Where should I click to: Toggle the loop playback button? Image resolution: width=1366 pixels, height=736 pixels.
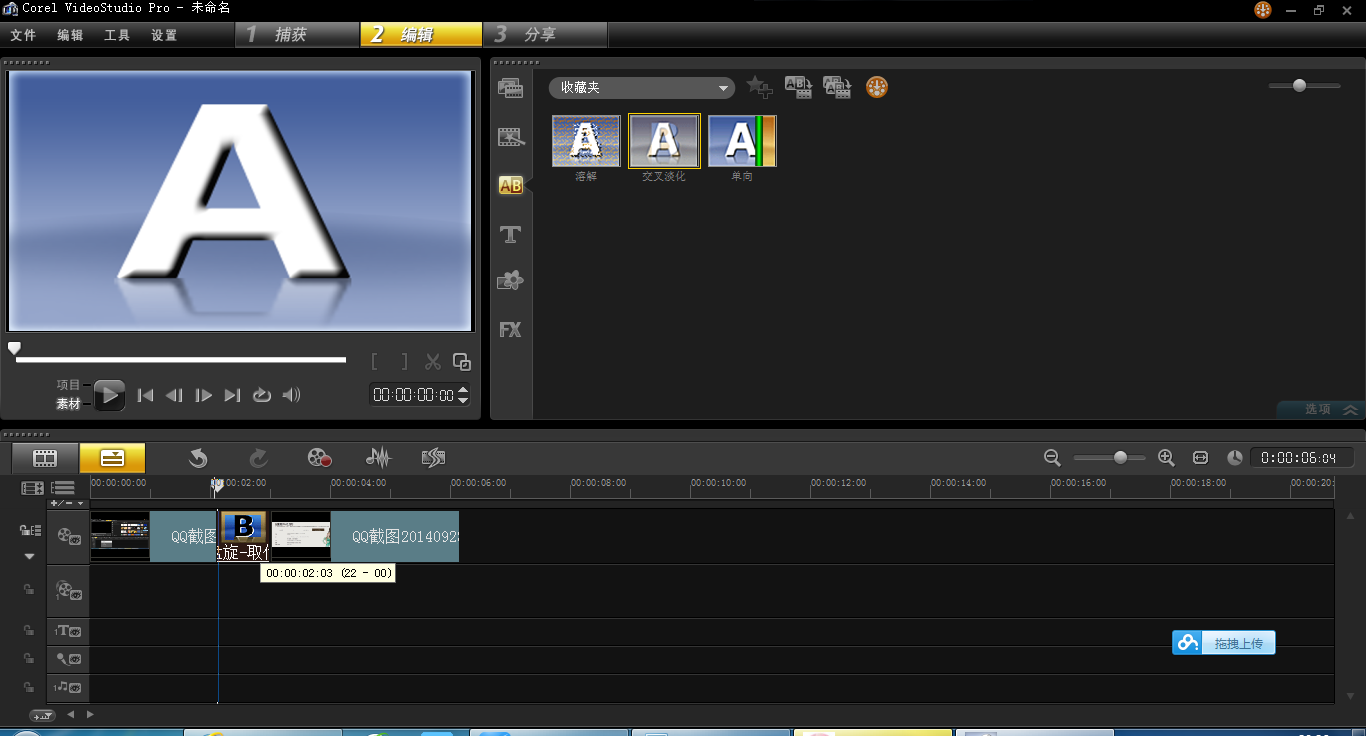click(x=262, y=395)
